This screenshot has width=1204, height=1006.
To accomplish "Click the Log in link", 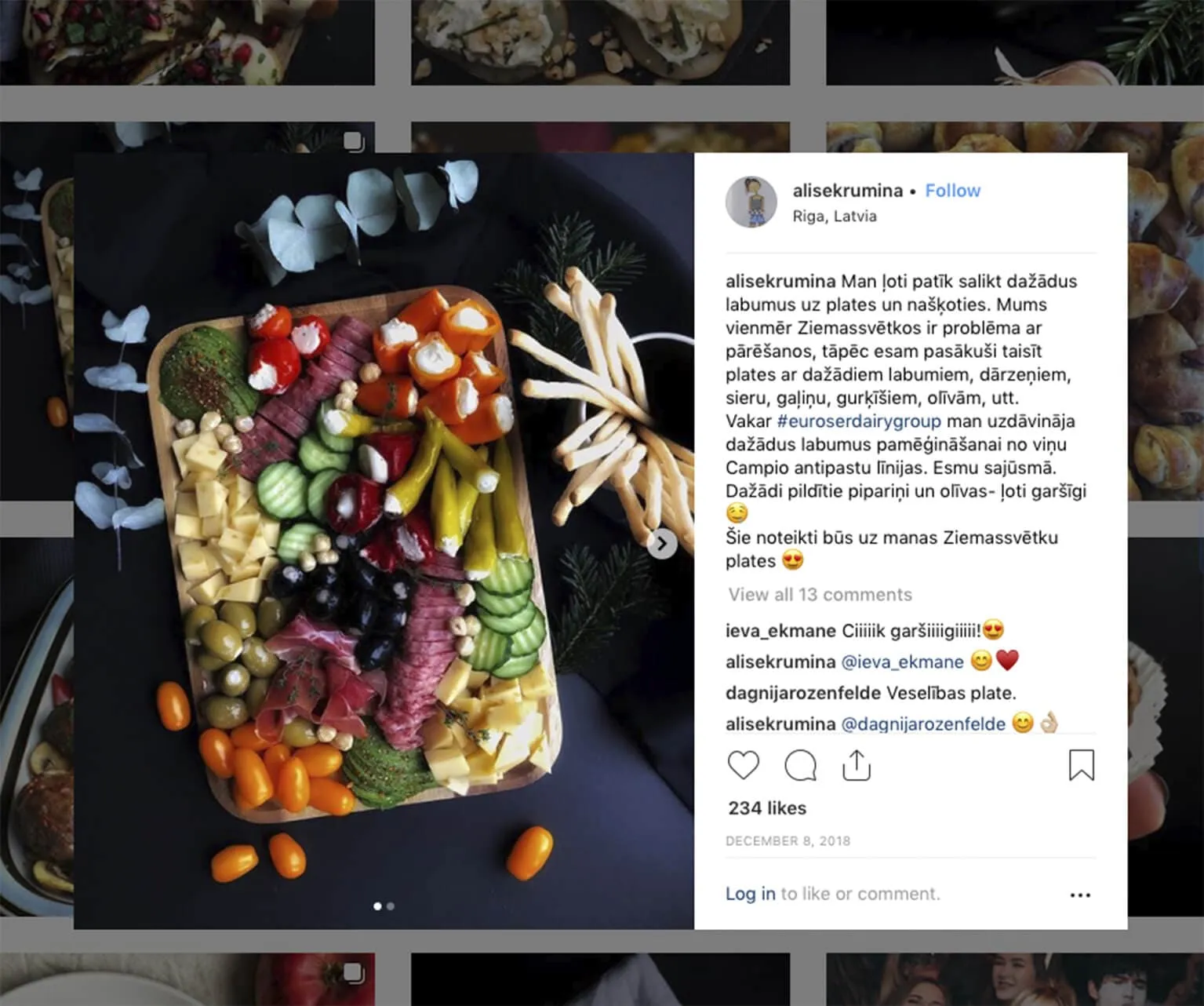I will coord(750,894).
